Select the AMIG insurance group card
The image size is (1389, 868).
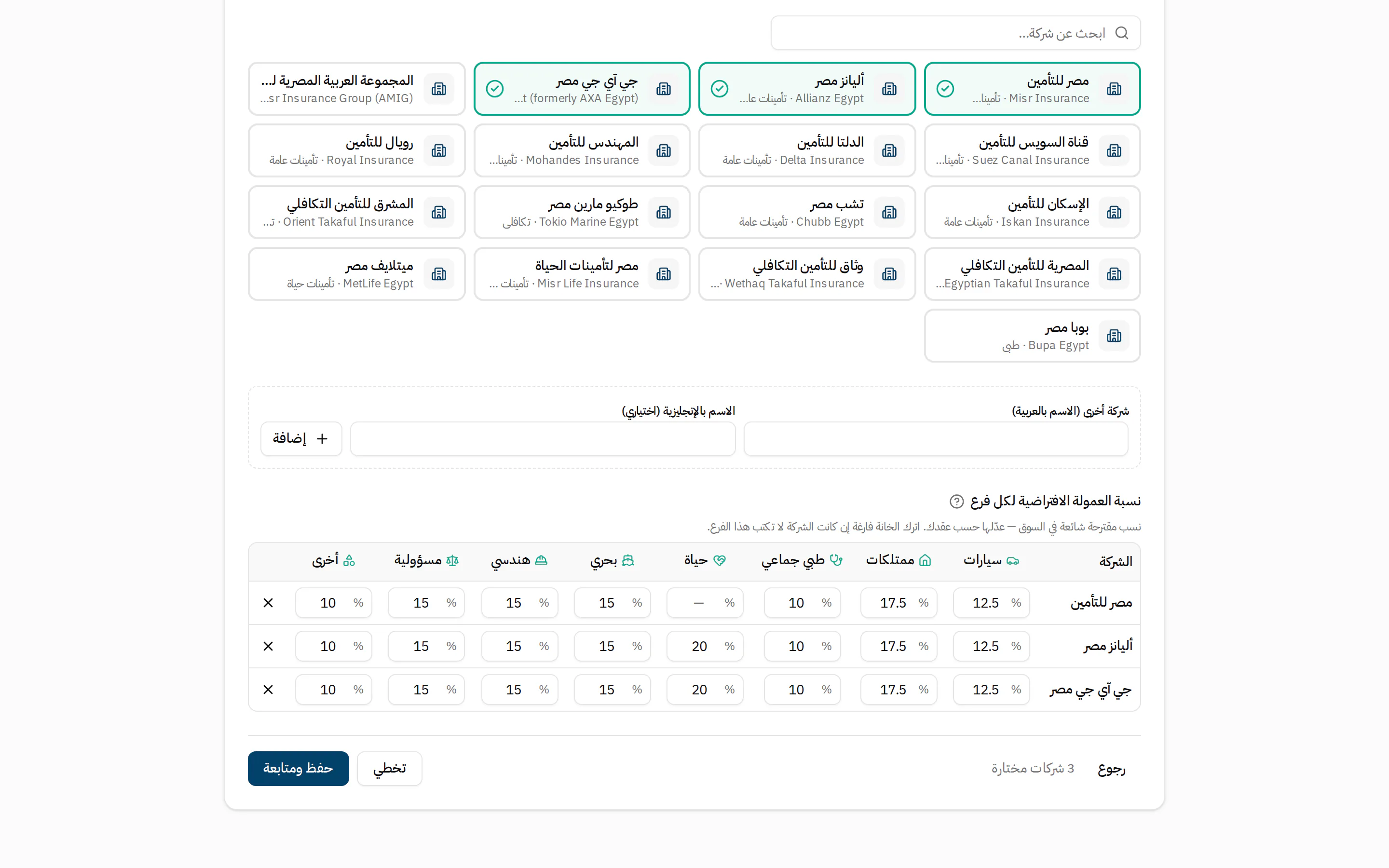click(x=356, y=89)
